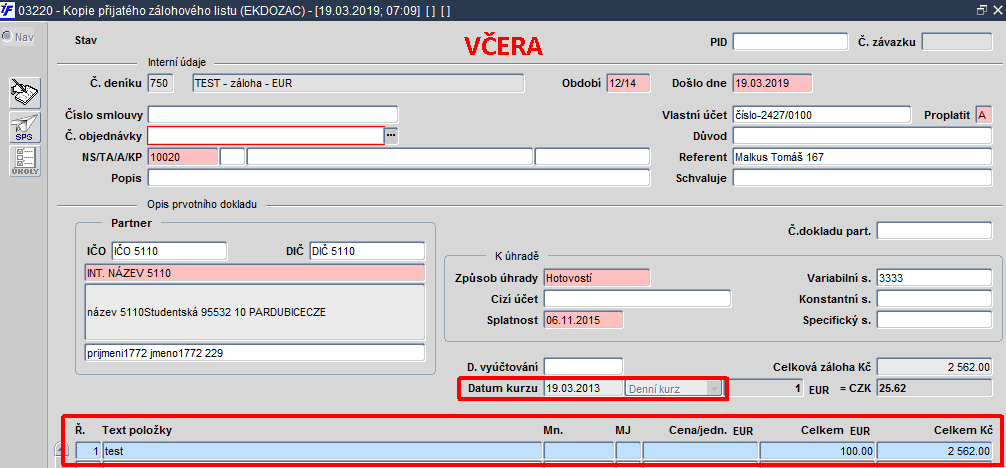Click the row number cell 1
Viewport: 1006px width, 468px height.
pyautogui.click(x=88, y=451)
